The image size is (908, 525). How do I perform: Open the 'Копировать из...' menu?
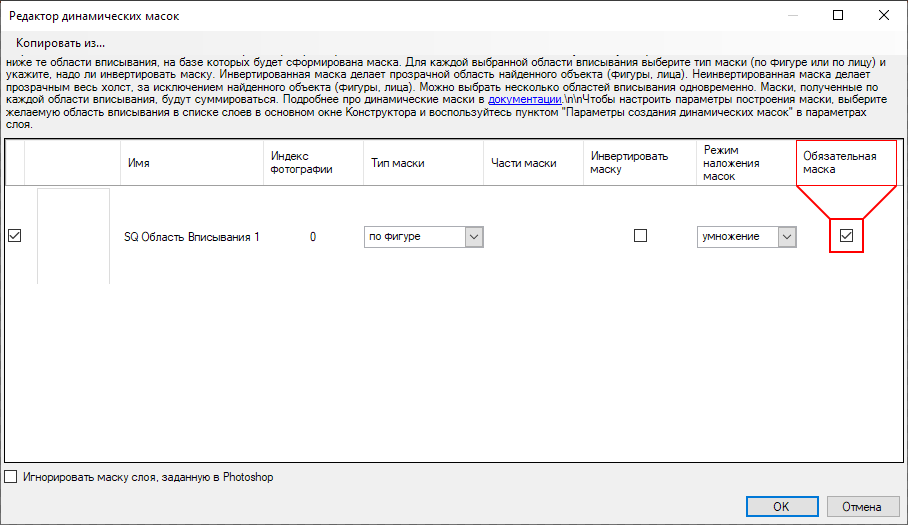point(60,43)
